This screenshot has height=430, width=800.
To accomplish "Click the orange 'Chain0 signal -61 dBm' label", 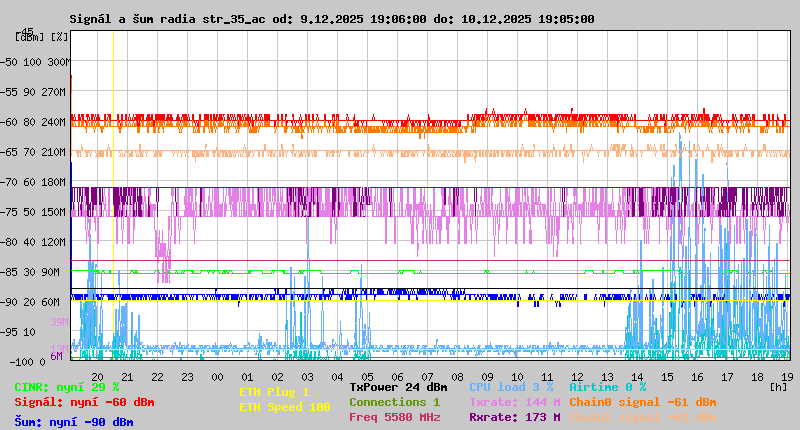I will point(642,402).
